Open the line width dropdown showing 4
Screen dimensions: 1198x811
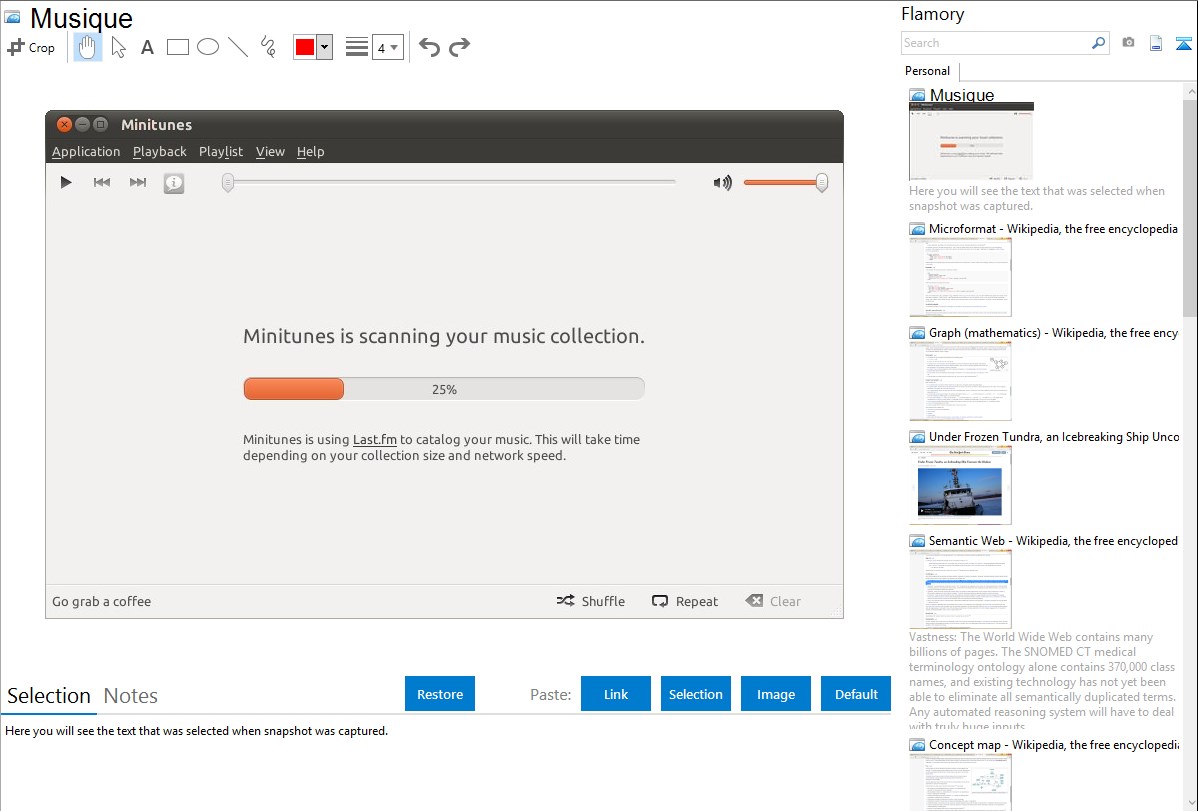coord(388,47)
